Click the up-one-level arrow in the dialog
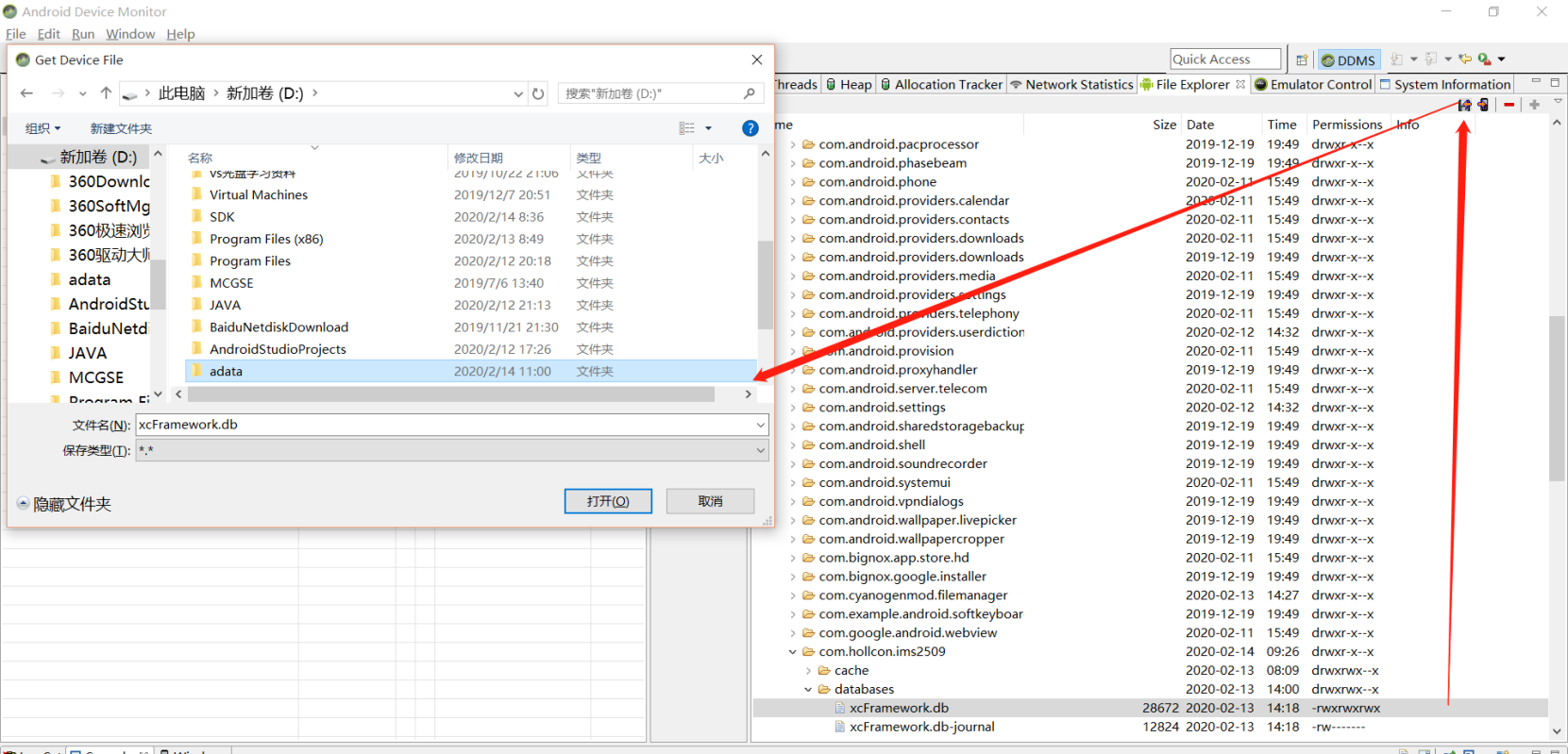The height and width of the screenshot is (754, 1568). pos(106,93)
